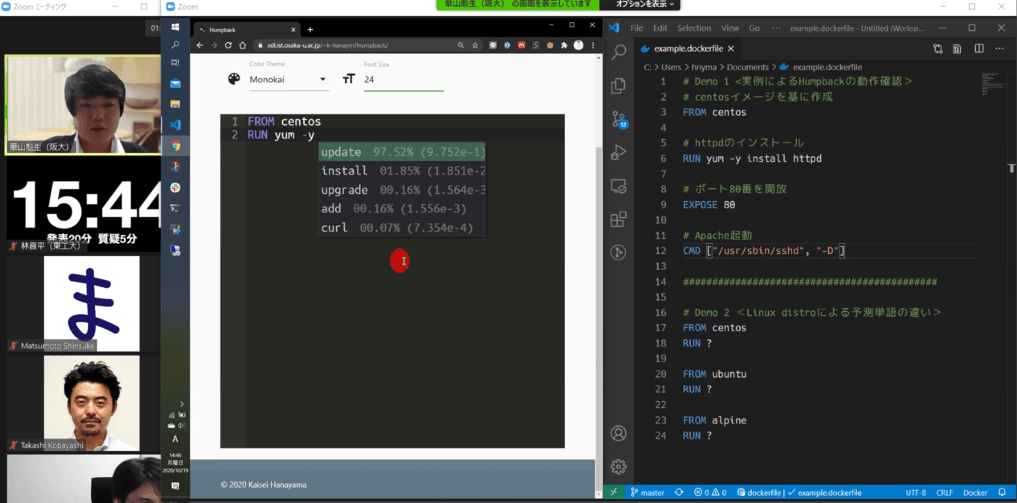Open the Extensions view in VS Code
The height and width of the screenshot is (503, 1017).
(619, 219)
